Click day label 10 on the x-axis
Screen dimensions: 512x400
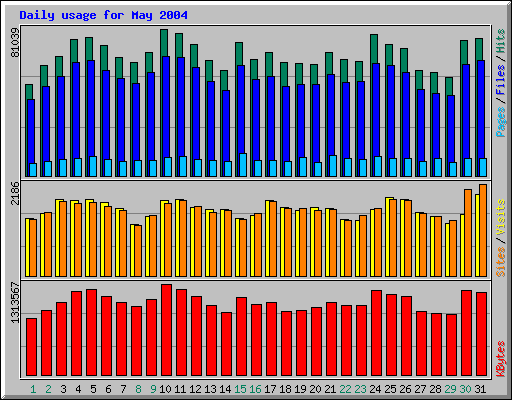[165, 389]
